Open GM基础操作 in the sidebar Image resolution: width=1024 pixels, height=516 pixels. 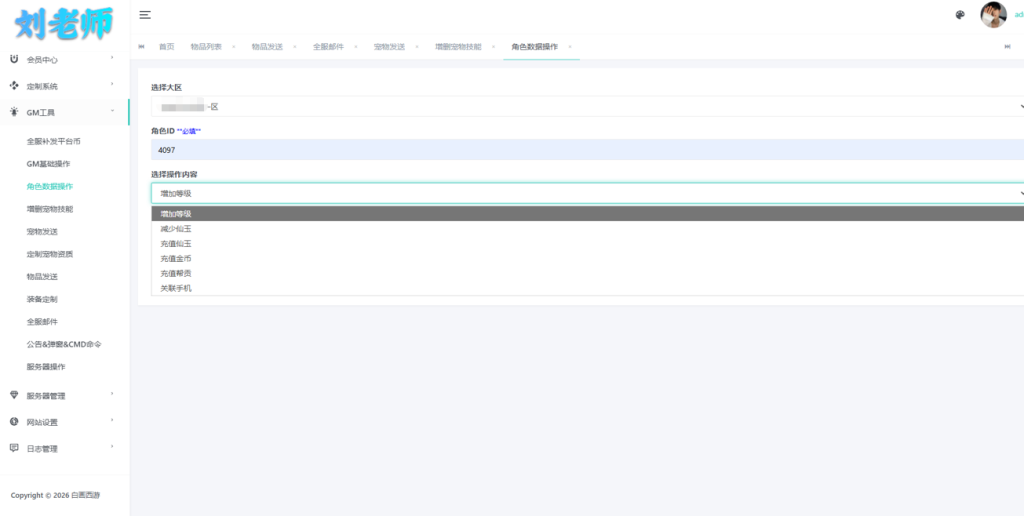(48, 163)
